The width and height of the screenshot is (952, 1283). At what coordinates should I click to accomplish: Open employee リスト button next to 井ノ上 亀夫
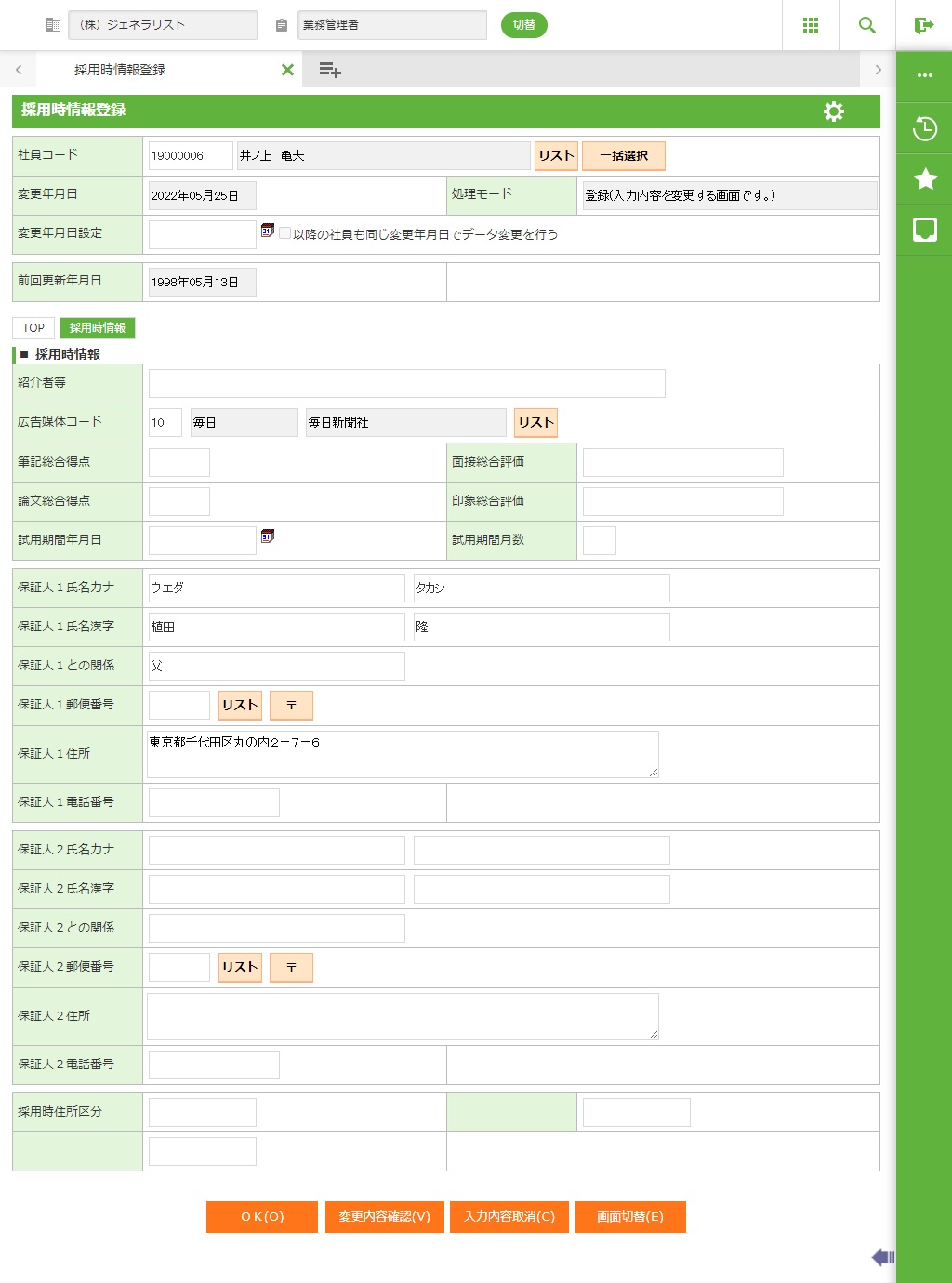click(x=556, y=156)
